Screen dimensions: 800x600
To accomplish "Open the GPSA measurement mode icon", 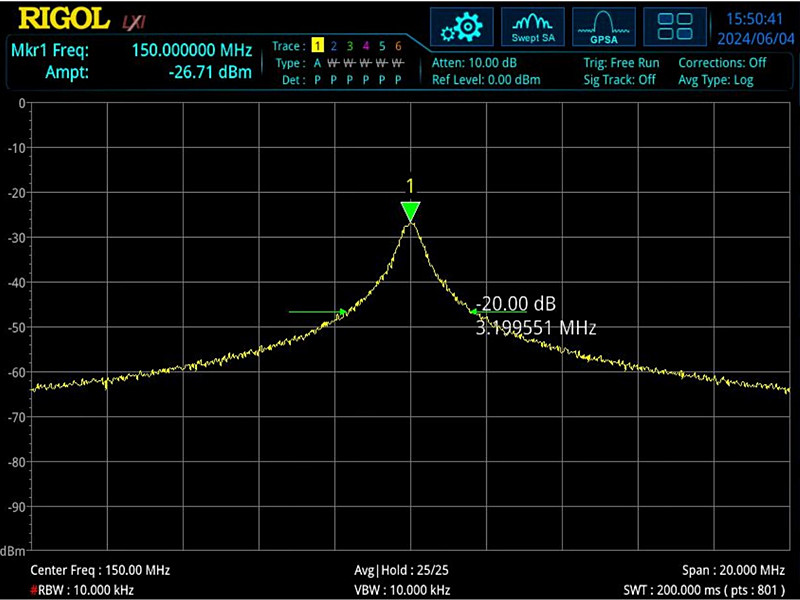I will coord(604,27).
